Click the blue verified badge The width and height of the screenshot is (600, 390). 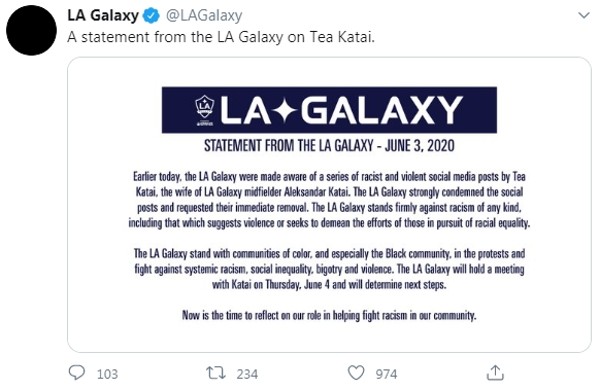pos(151,16)
